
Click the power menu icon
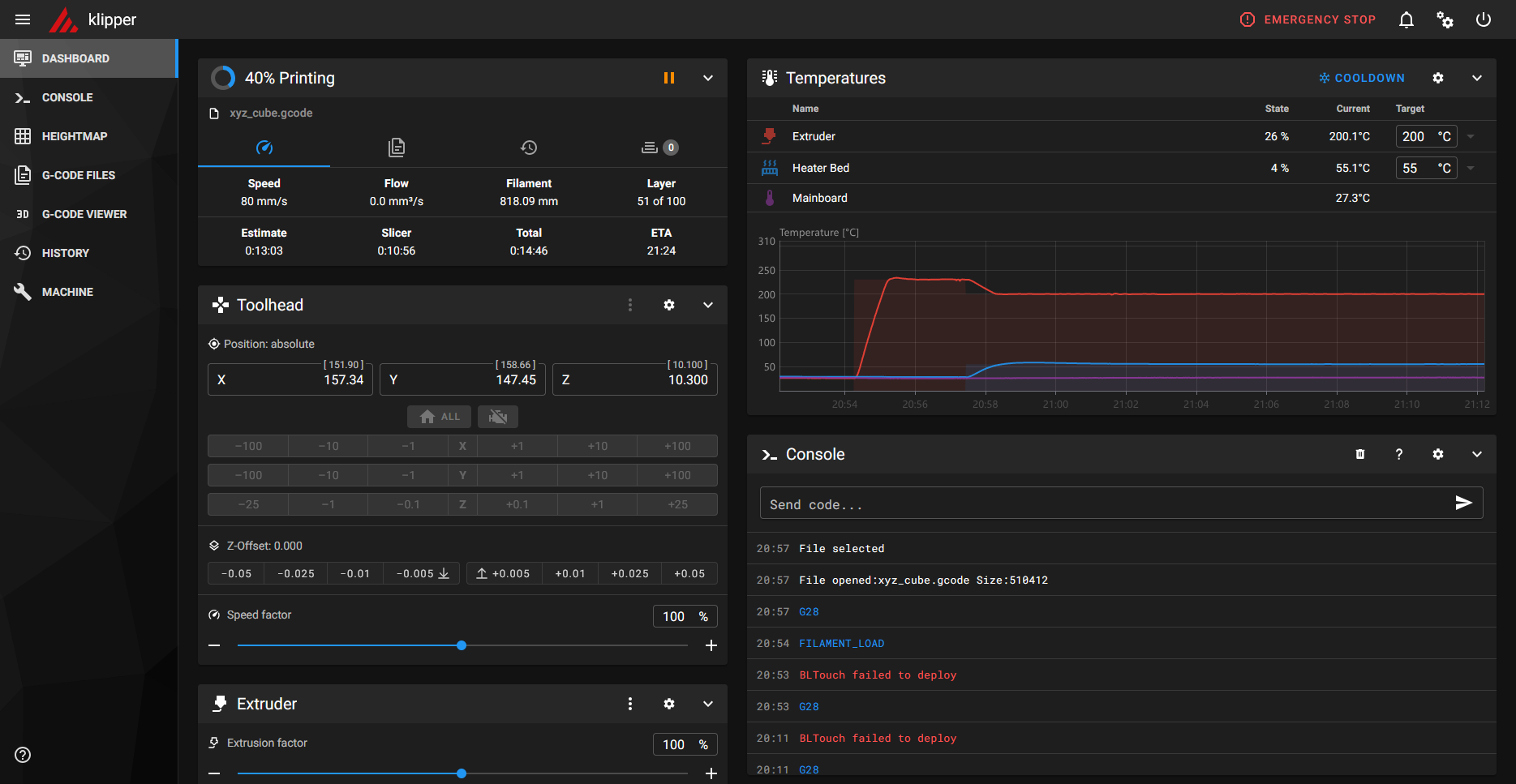pyautogui.click(x=1483, y=19)
